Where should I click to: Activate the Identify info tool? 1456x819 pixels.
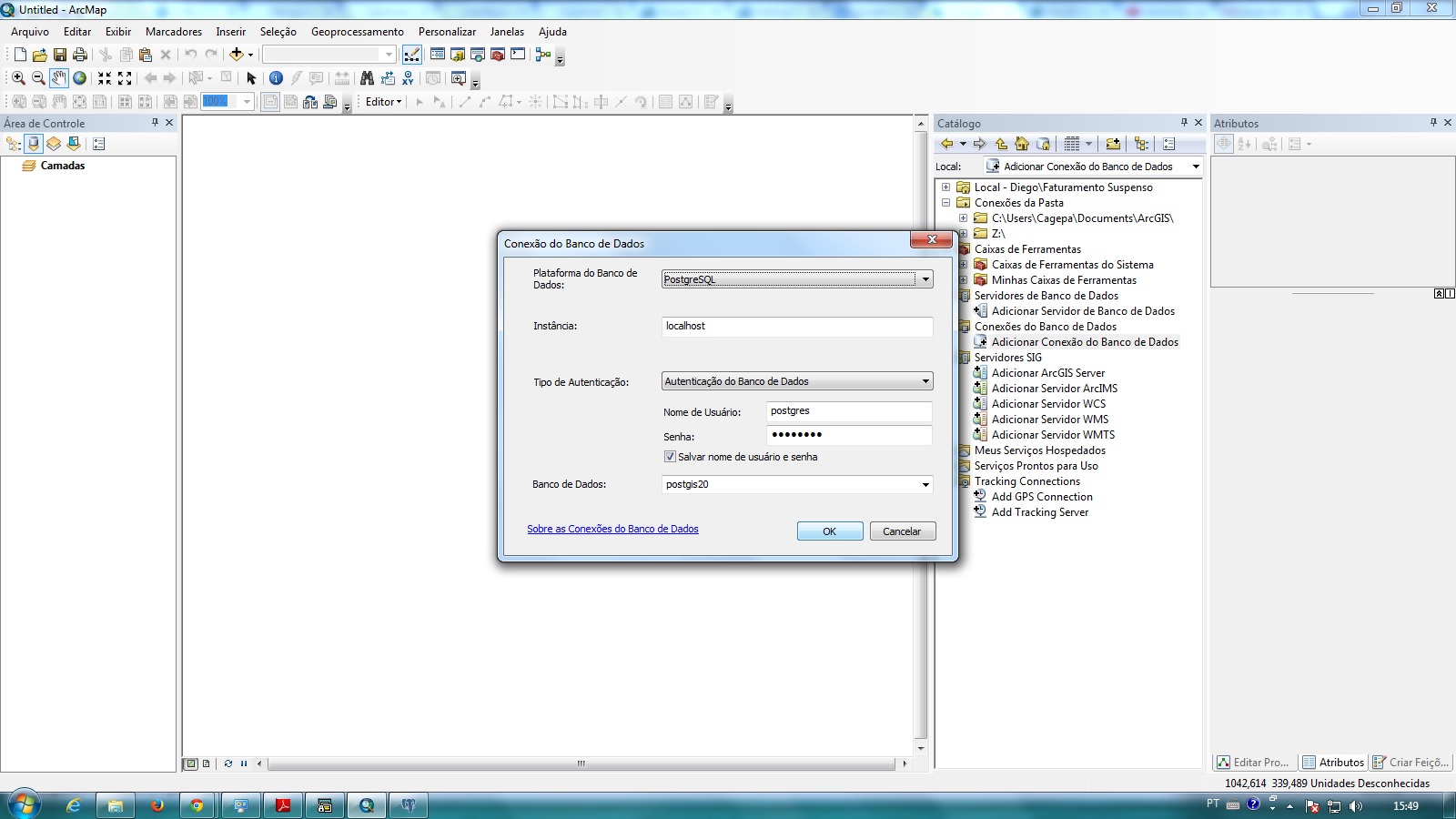coord(276,78)
